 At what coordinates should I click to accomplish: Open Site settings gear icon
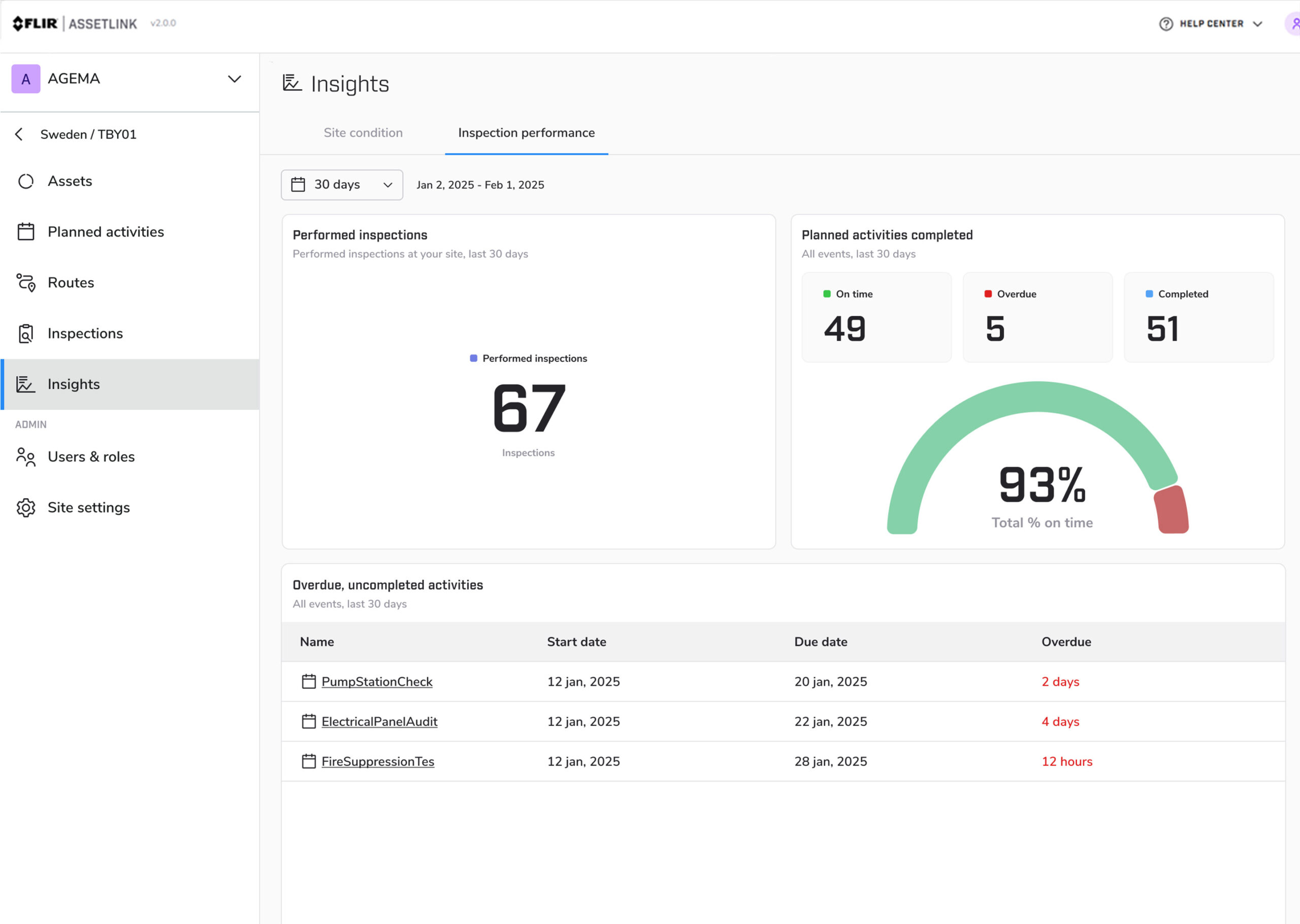[25, 508]
